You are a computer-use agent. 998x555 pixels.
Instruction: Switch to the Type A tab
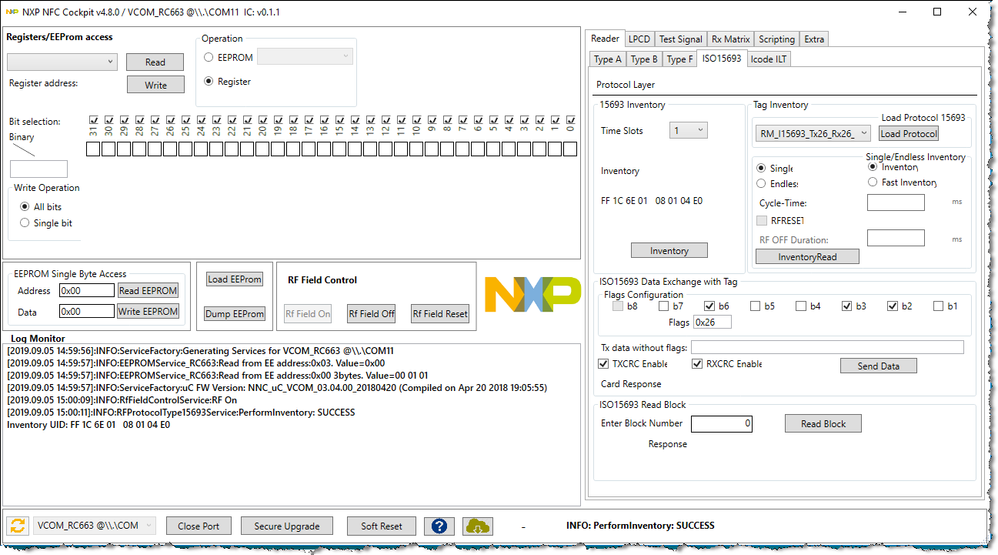(607, 59)
